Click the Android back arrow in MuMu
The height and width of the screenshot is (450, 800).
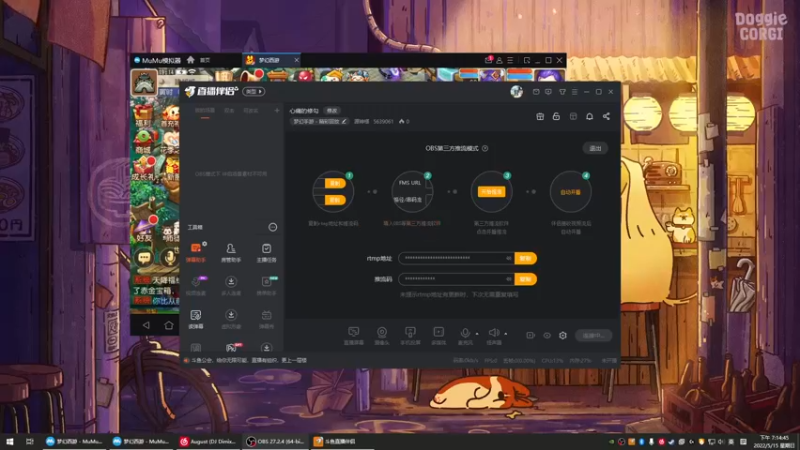point(146,325)
